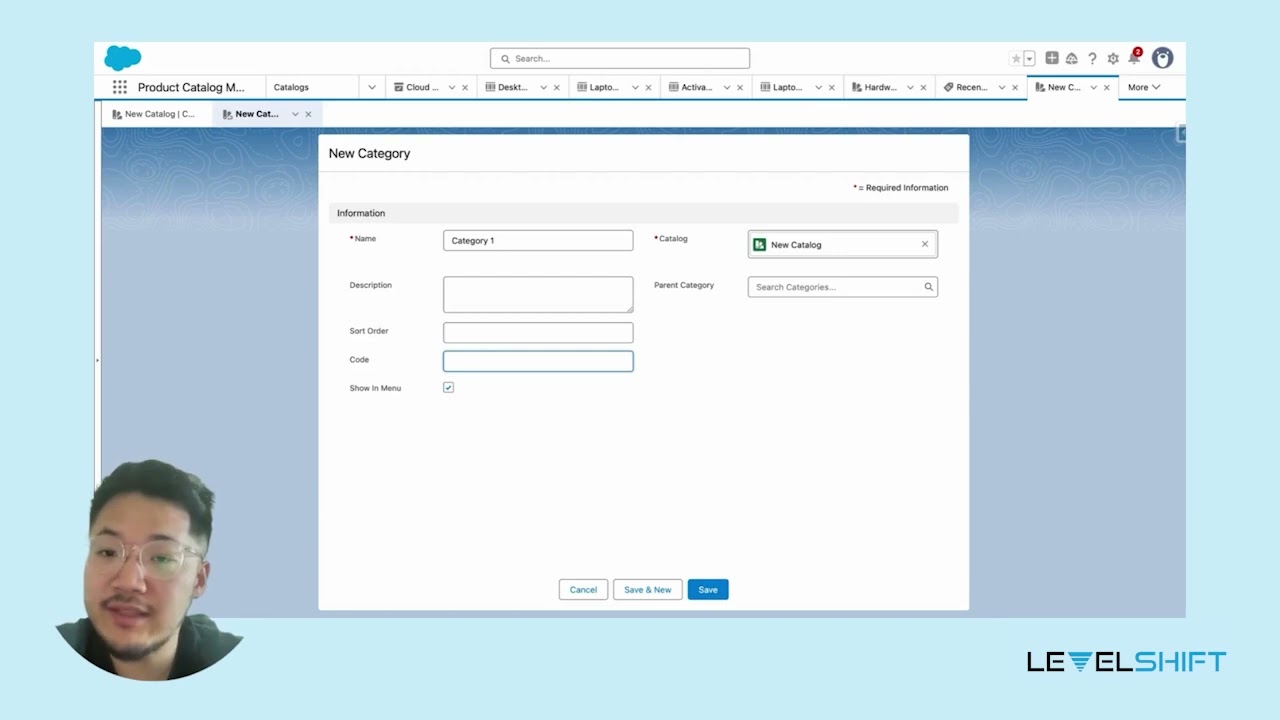Open the Deskt... tab actions chevron
The height and width of the screenshot is (720, 1280).
pyautogui.click(x=544, y=88)
